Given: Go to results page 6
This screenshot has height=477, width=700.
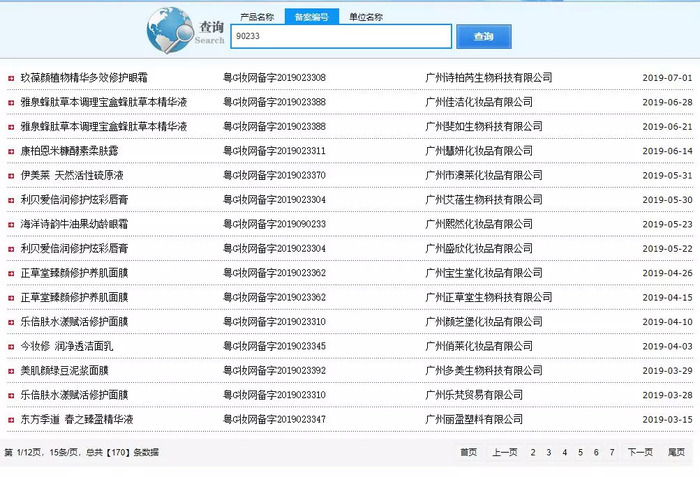Looking at the screenshot, I should [596, 452].
